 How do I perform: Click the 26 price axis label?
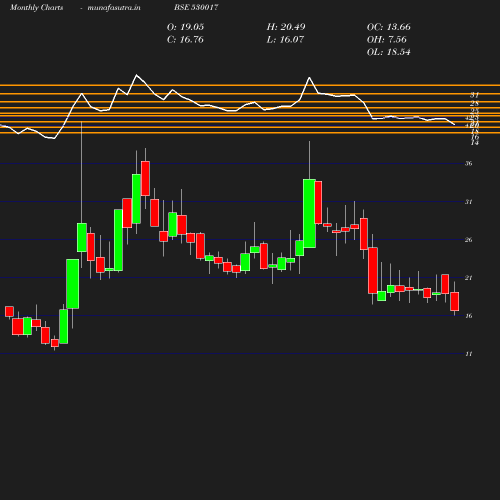[x=469, y=240]
